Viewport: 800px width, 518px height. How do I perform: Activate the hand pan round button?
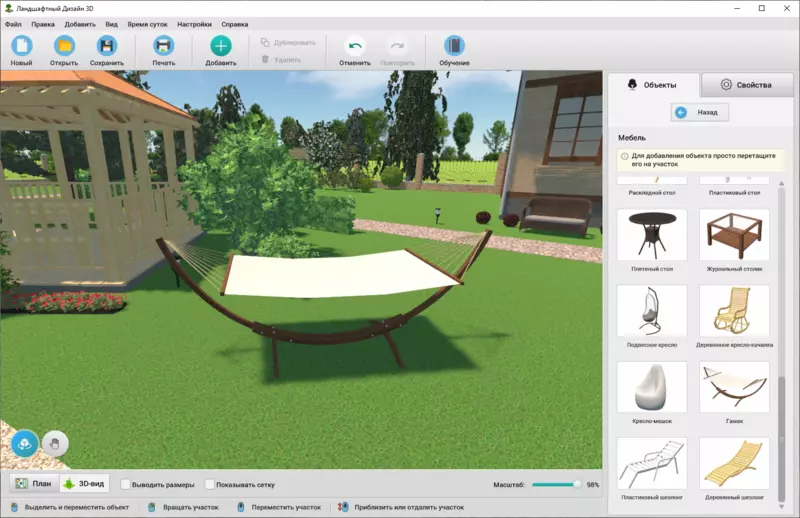click(x=55, y=444)
